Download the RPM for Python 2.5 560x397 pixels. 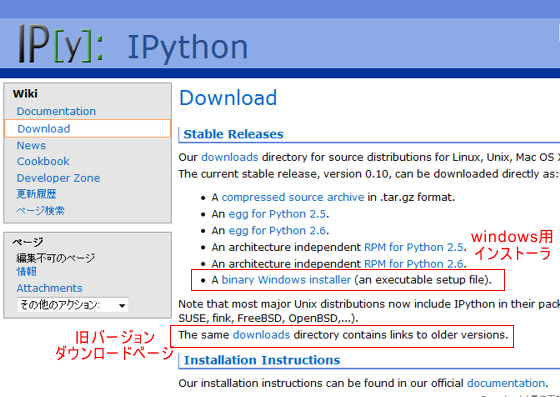pos(414,247)
